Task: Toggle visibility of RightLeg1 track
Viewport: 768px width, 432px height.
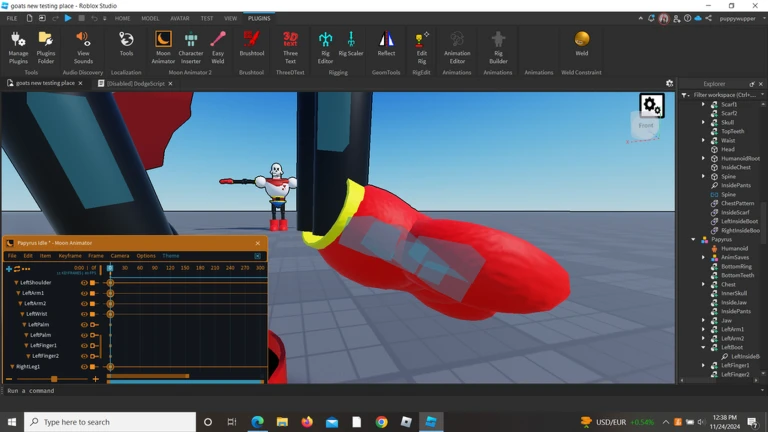Action: 84,366
